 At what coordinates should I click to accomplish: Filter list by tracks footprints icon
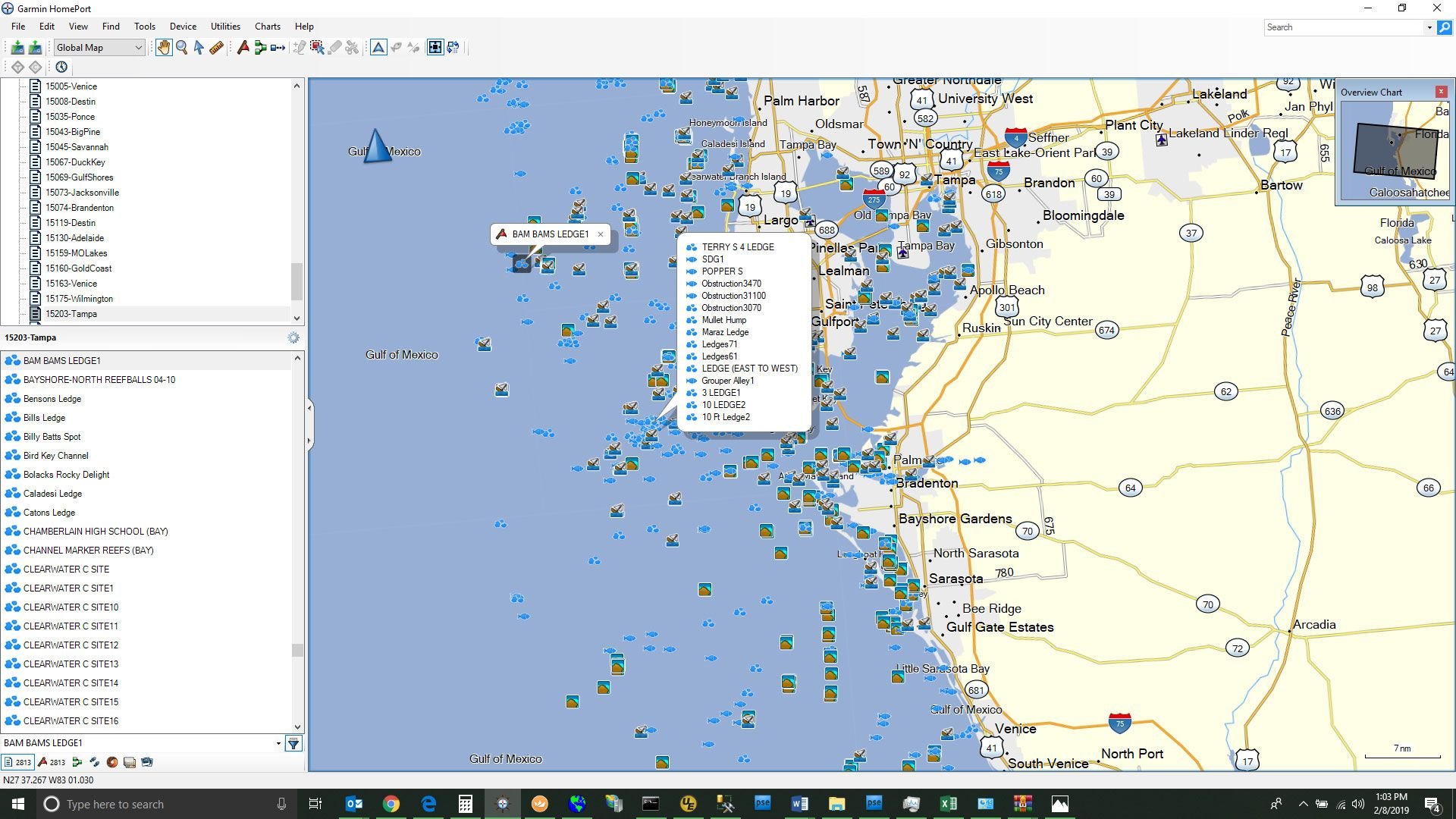pos(94,762)
